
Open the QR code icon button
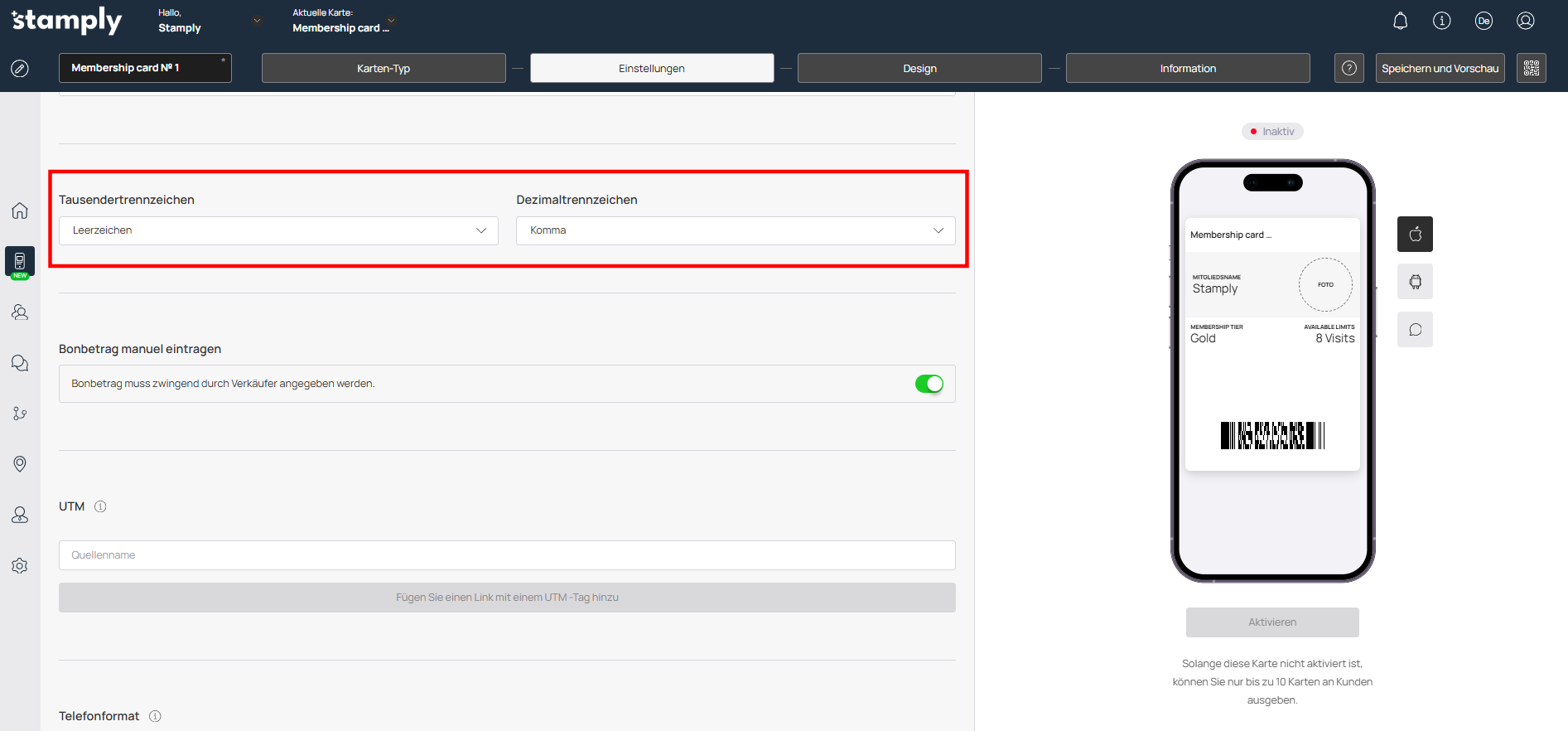[x=1531, y=68]
